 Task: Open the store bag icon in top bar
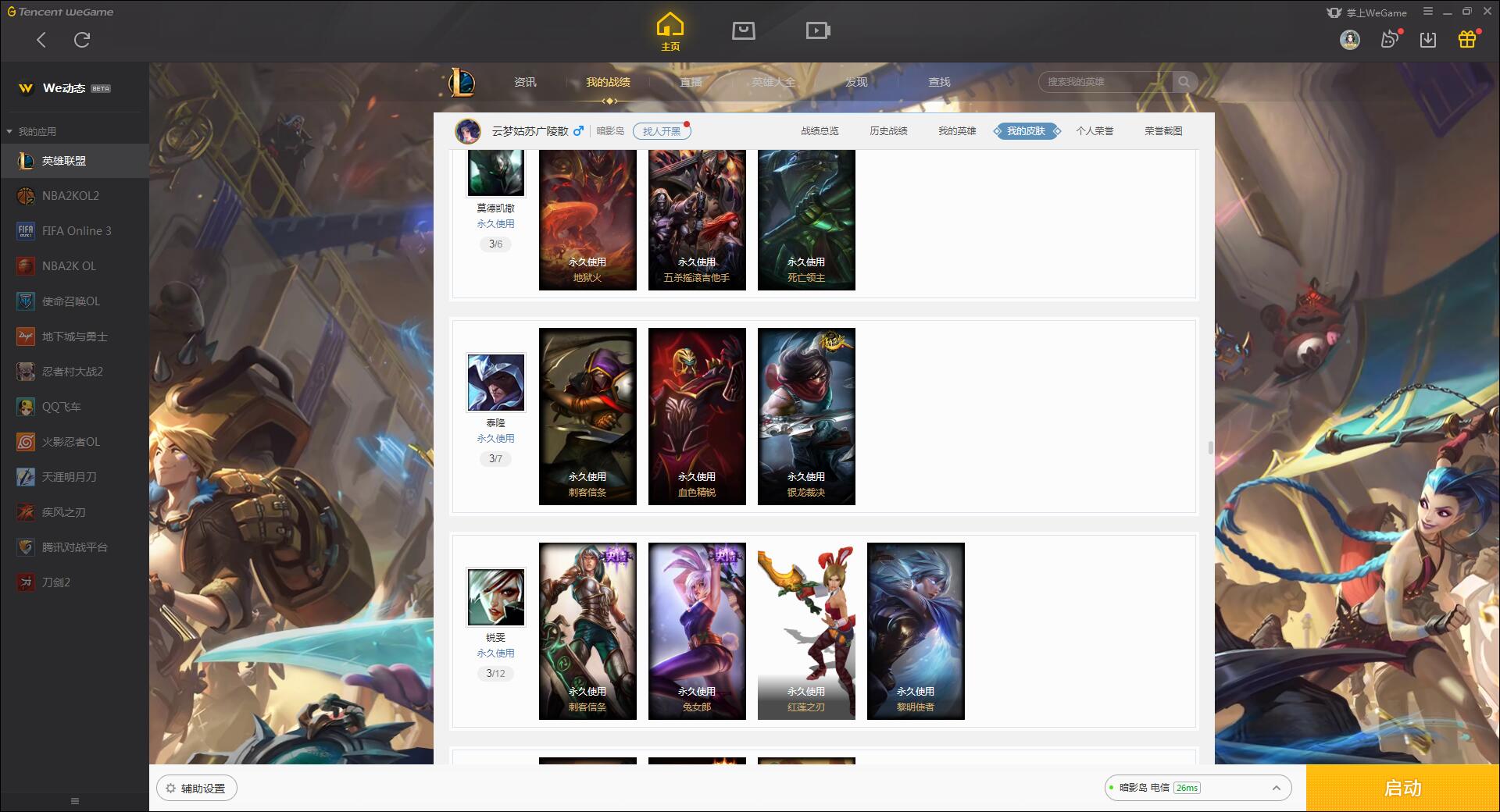(x=744, y=30)
